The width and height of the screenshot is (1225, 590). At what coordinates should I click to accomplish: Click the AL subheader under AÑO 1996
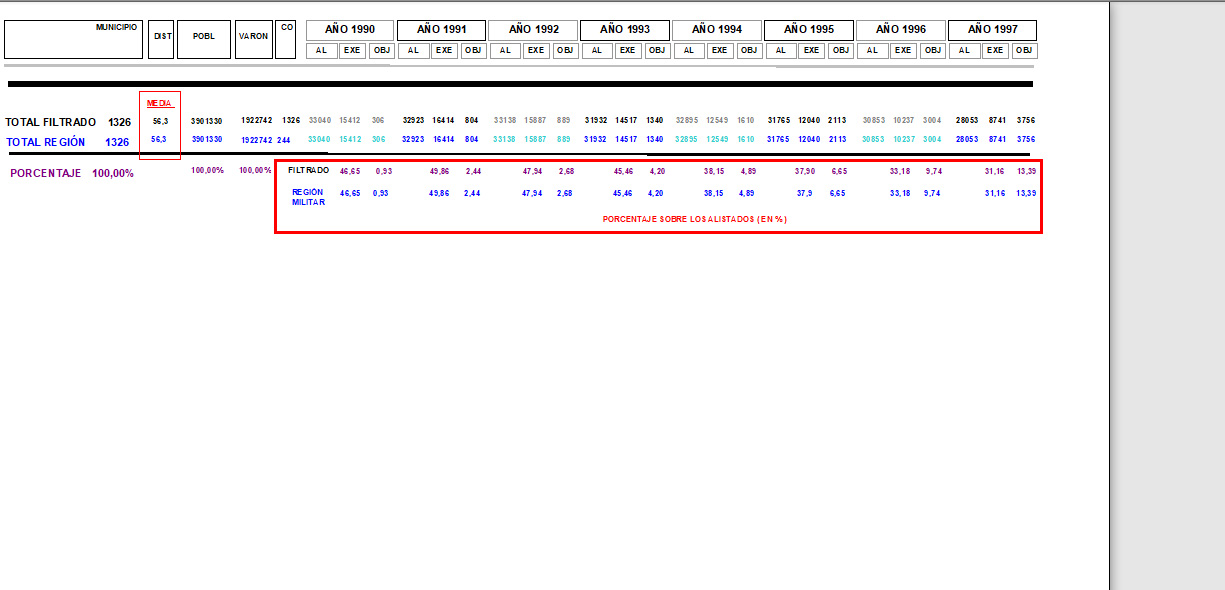(872, 50)
